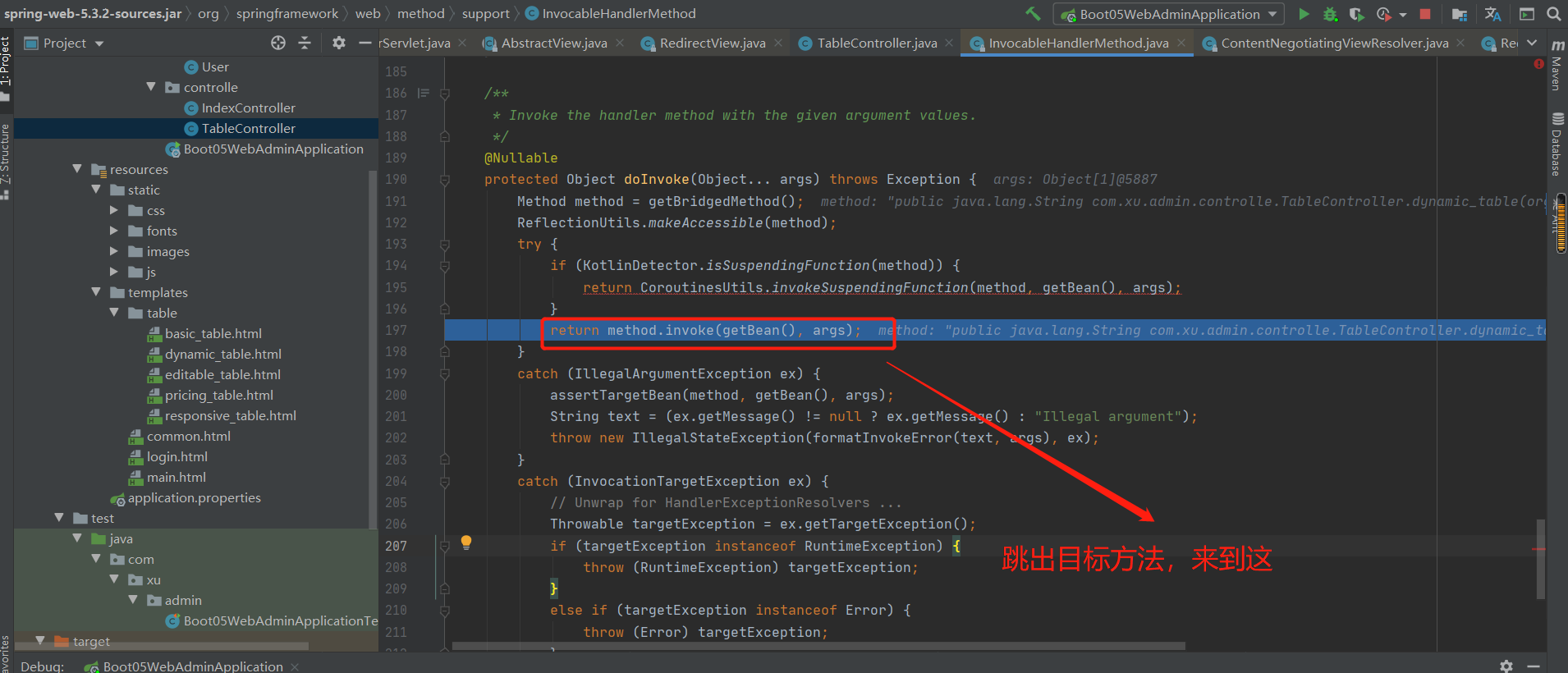Open Project Structure icon
The image size is (1568, 673).
point(1459,14)
